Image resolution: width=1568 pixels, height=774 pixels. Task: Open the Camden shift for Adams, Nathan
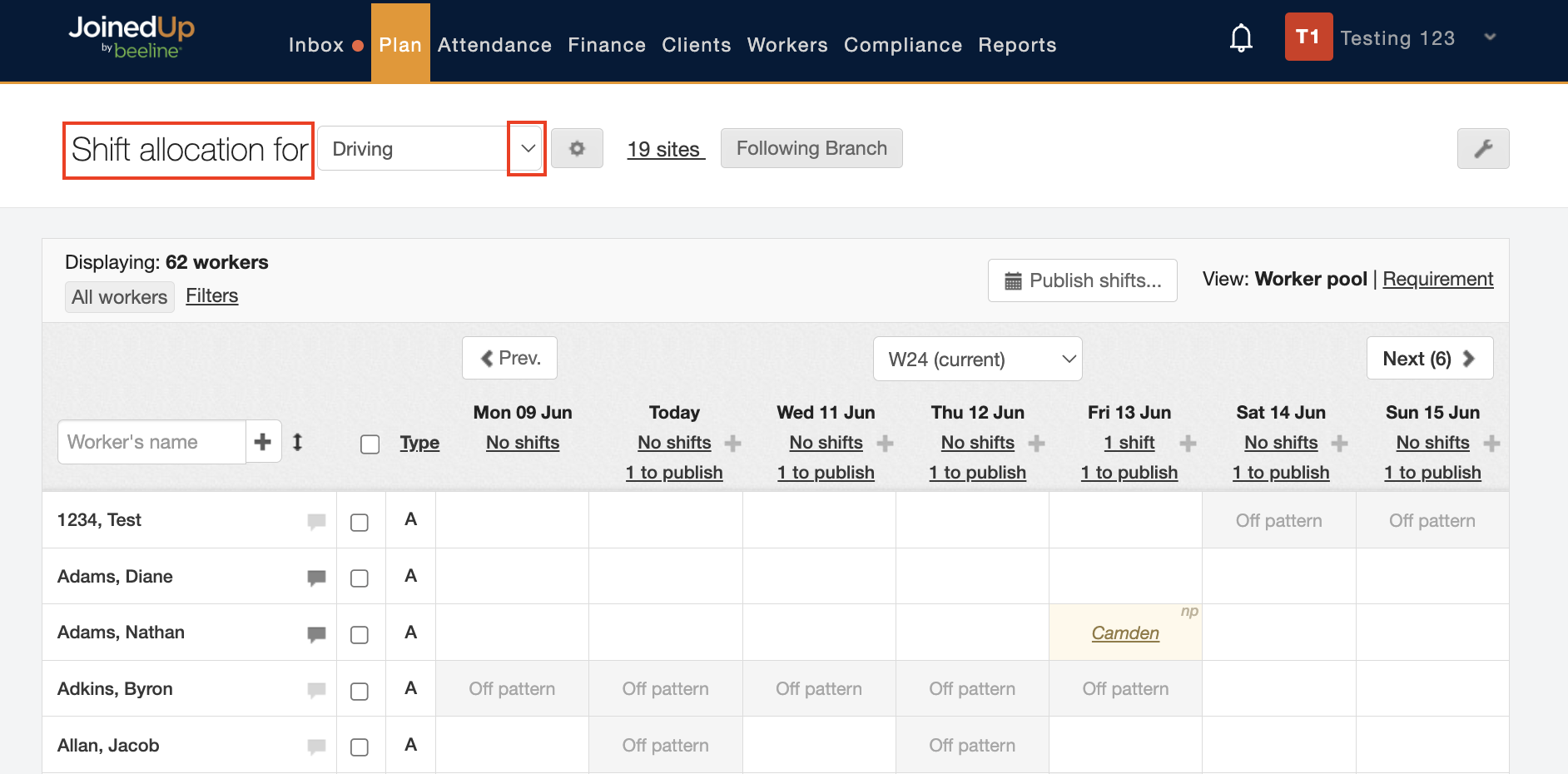(1124, 633)
